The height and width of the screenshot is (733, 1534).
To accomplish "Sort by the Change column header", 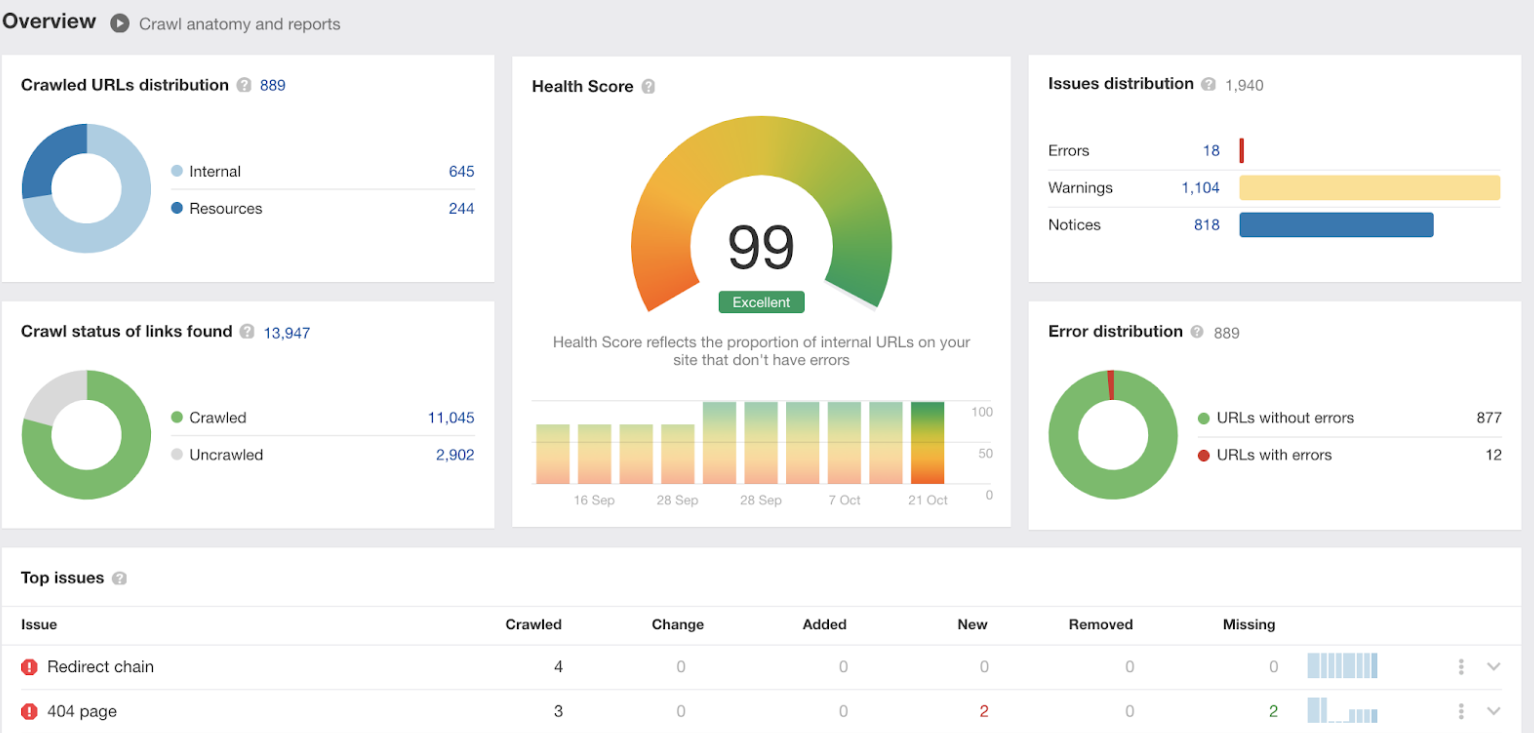I will tap(678, 625).
